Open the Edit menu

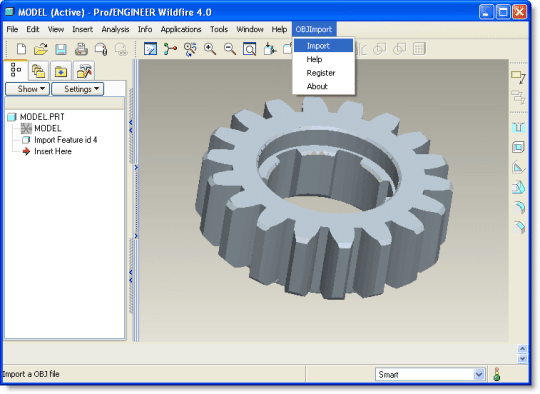click(33, 29)
